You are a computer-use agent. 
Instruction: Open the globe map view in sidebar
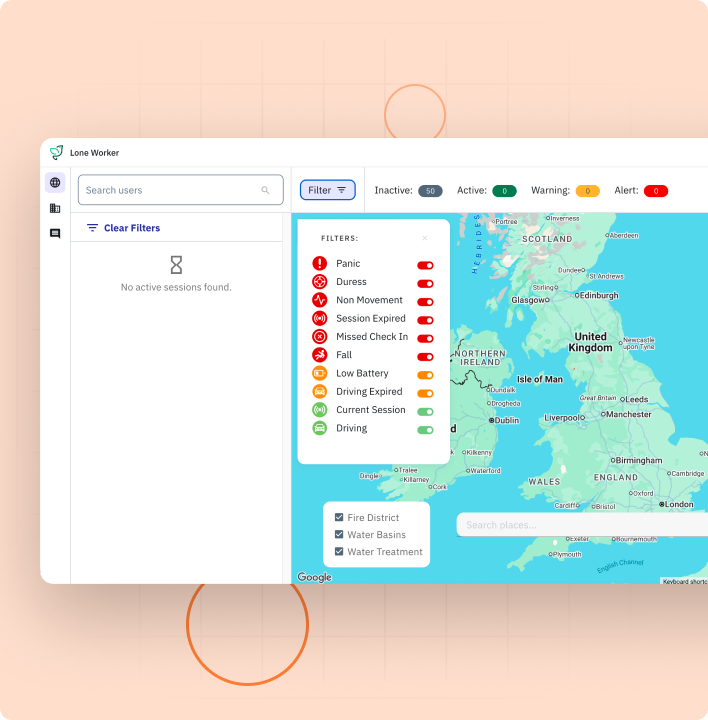pyautogui.click(x=55, y=183)
